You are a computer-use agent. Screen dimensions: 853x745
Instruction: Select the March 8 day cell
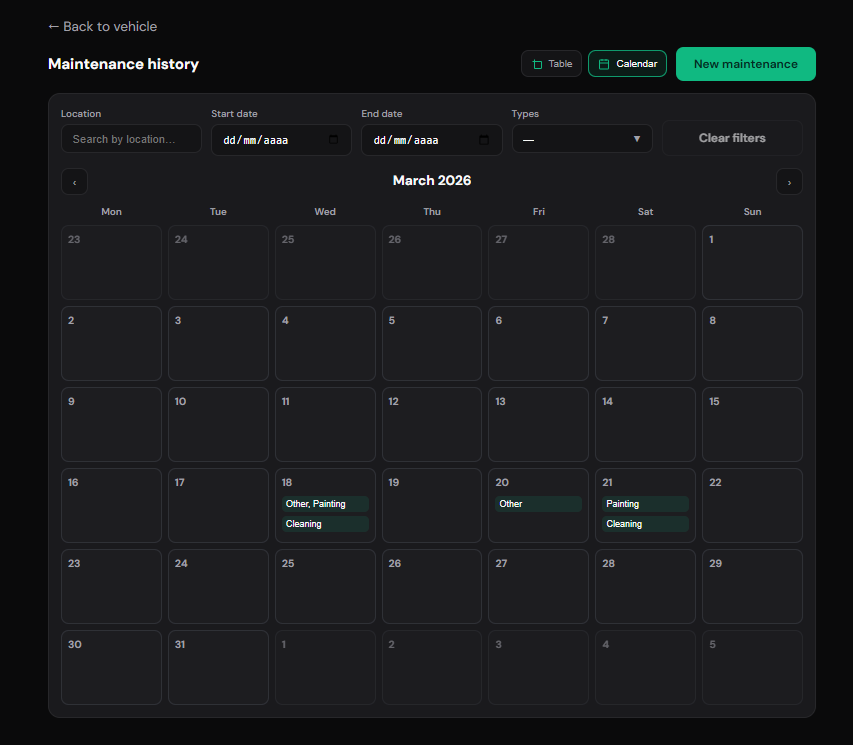click(752, 343)
